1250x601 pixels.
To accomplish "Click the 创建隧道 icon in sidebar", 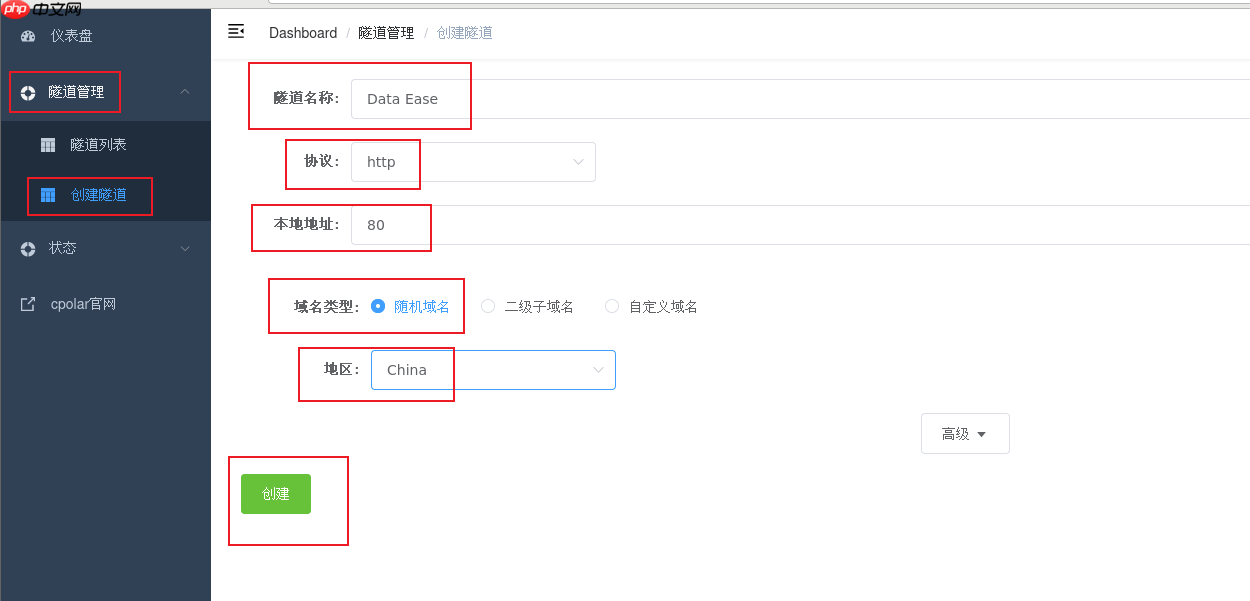I will point(47,196).
